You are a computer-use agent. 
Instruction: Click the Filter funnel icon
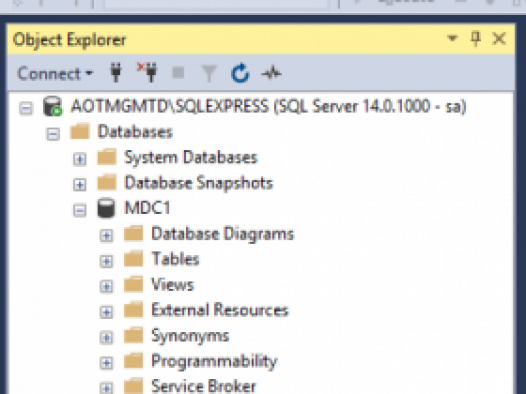(209, 73)
